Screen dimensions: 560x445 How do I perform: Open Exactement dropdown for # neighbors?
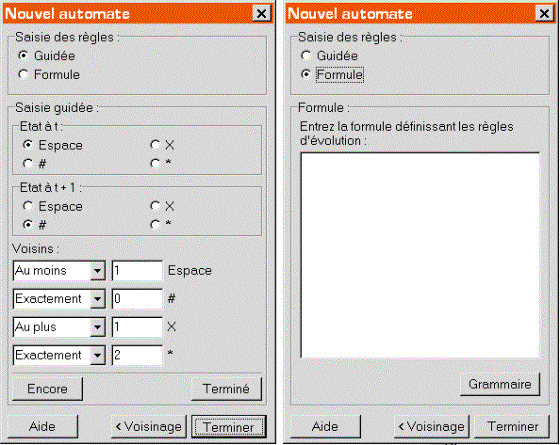point(97,299)
